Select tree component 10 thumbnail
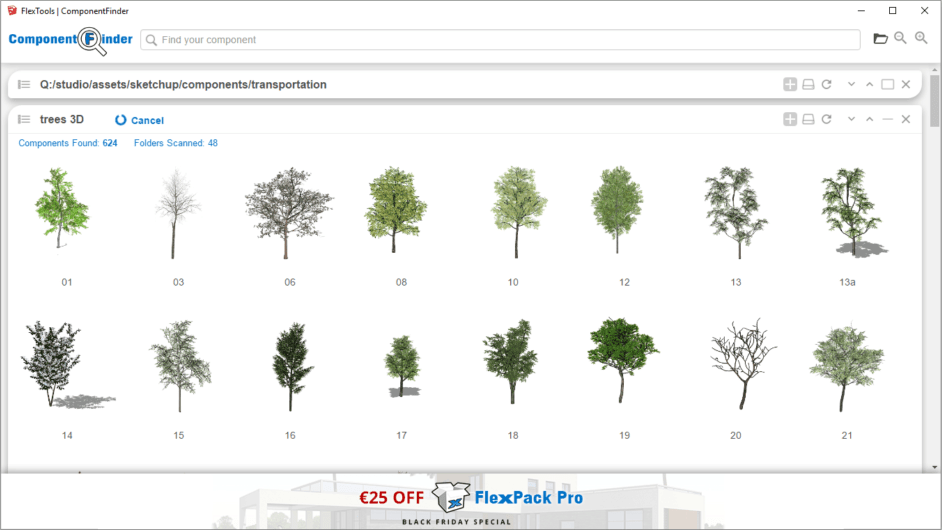 (517, 212)
